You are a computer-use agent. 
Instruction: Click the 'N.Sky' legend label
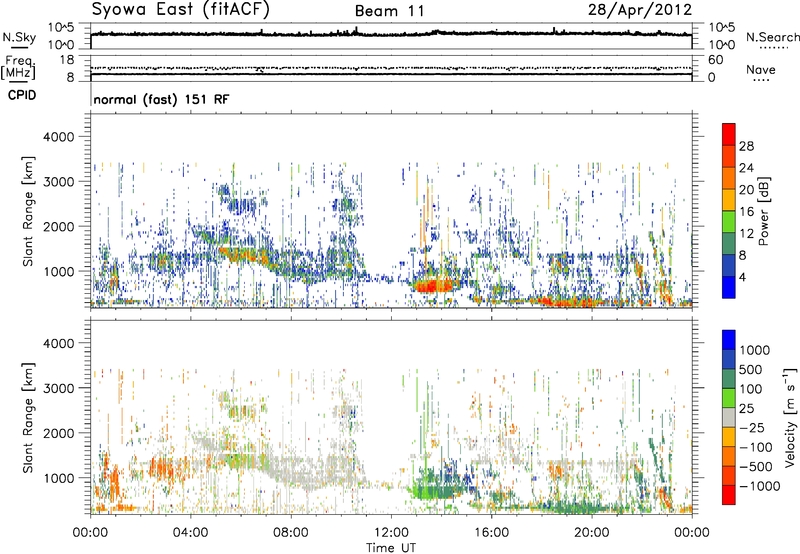19,37
